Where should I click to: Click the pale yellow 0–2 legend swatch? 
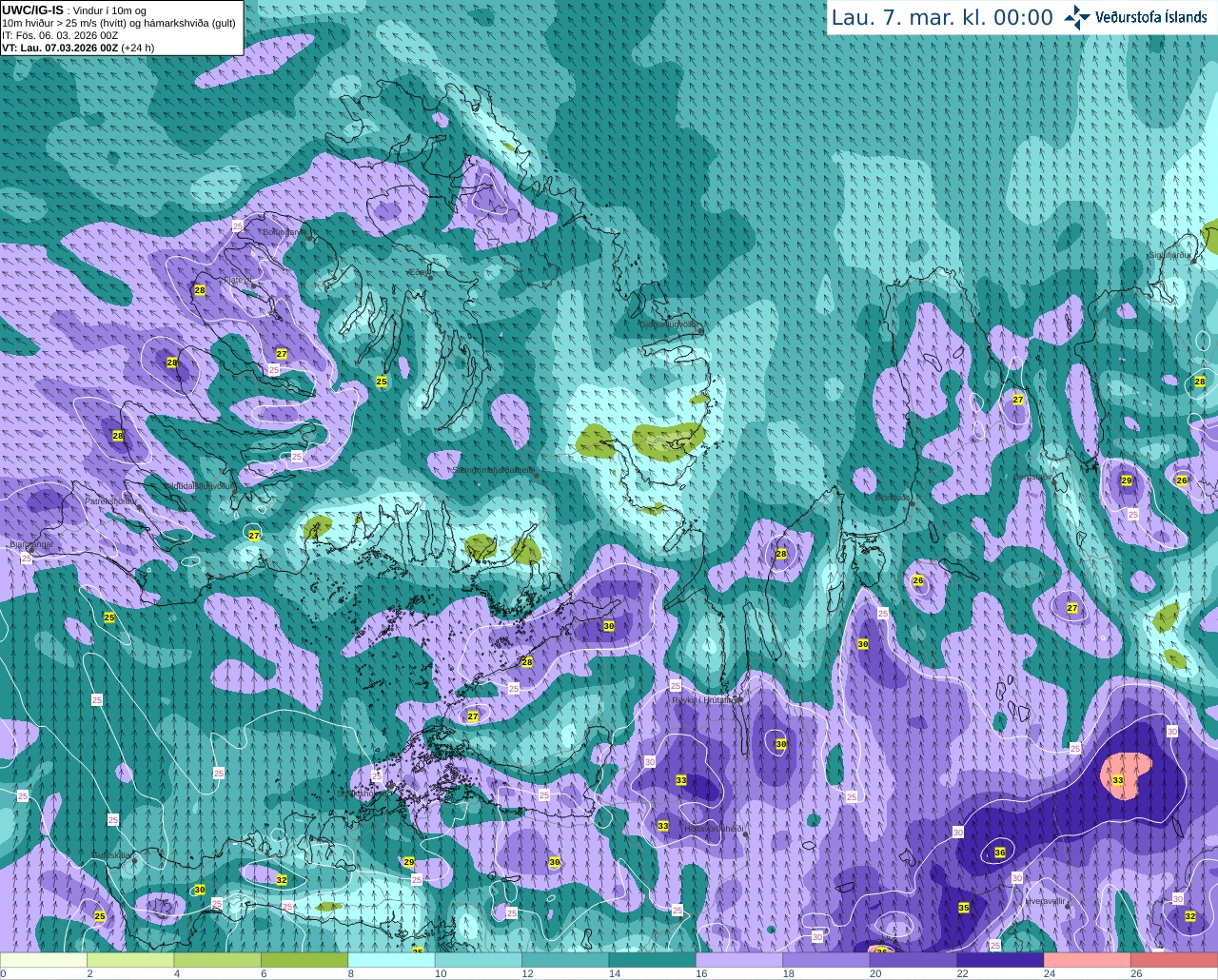[44, 960]
